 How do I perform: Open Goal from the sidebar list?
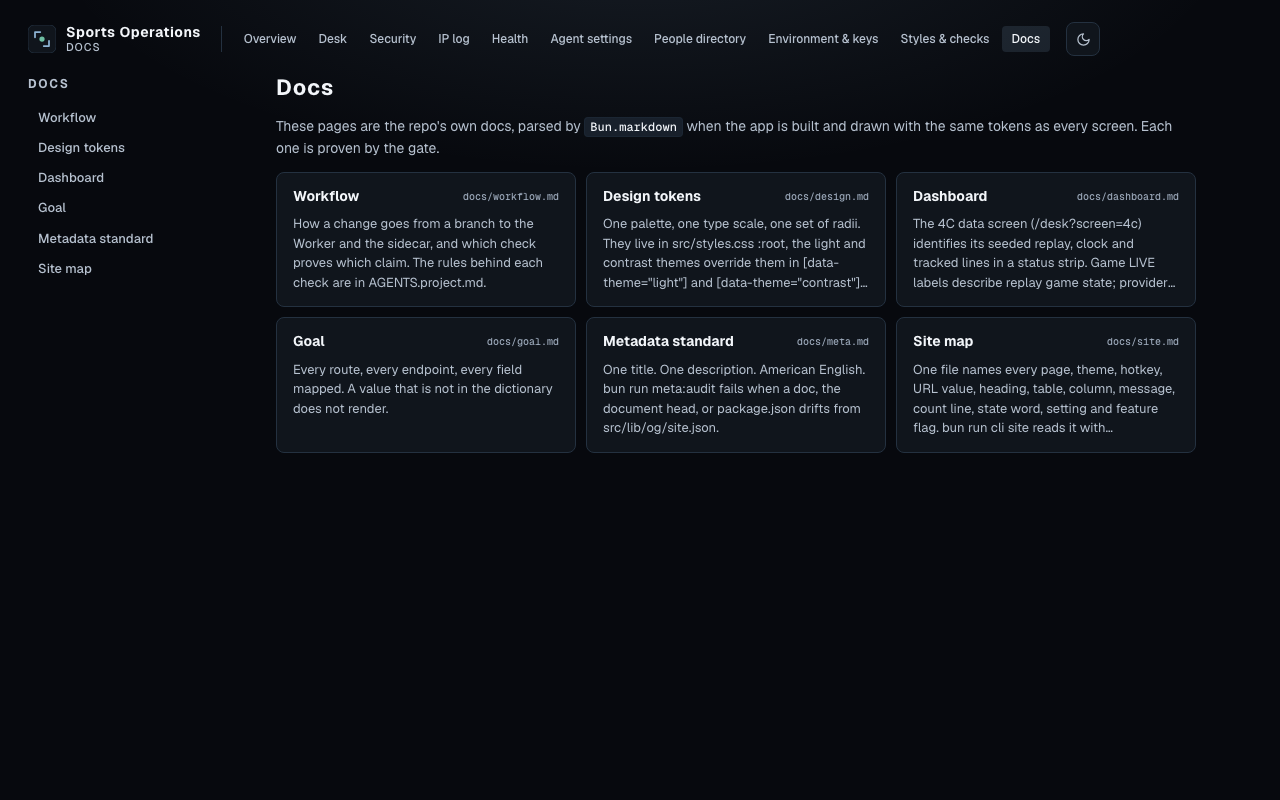[x=52, y=208]
